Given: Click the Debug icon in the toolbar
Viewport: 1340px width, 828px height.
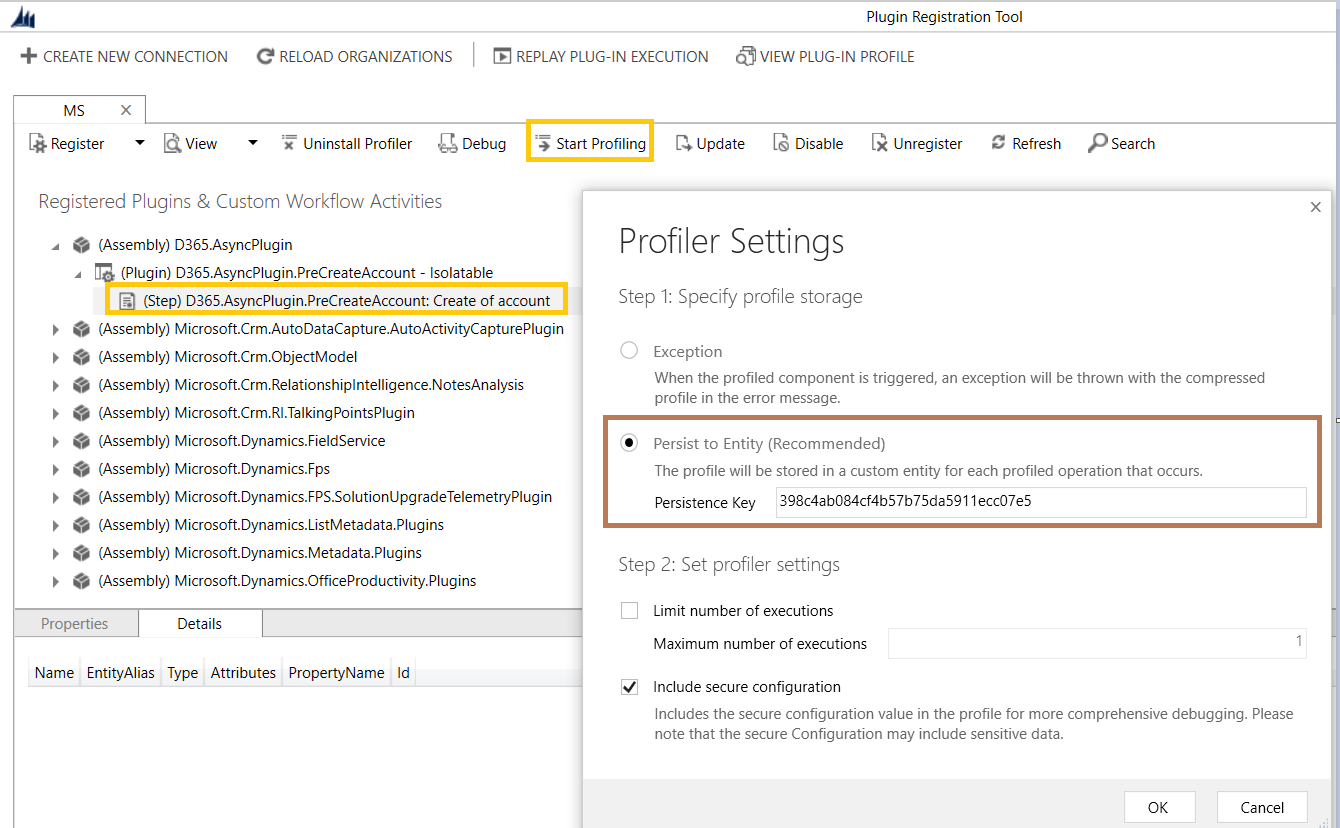Looking at the screenshot, I should coord(472,142).
